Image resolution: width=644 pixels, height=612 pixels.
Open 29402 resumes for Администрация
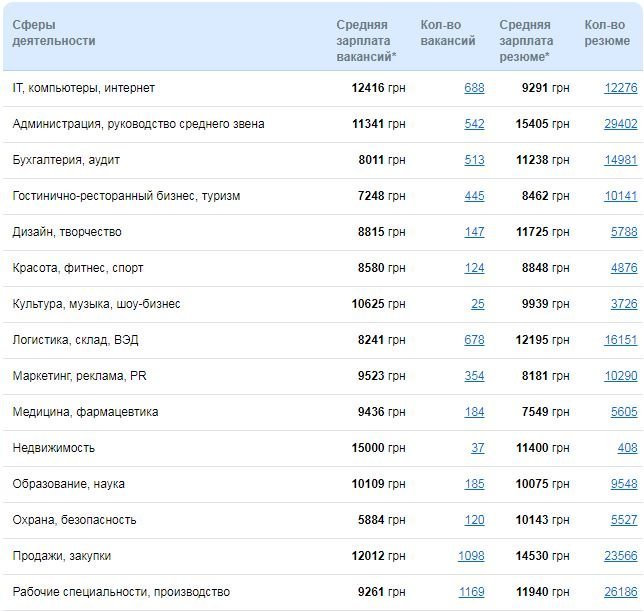tap(620, 124)
